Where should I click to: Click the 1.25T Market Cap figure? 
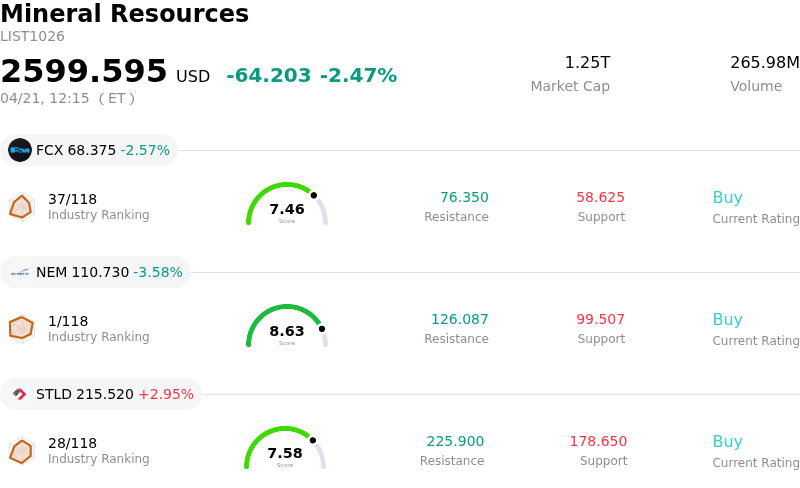[x=587, y=63]
